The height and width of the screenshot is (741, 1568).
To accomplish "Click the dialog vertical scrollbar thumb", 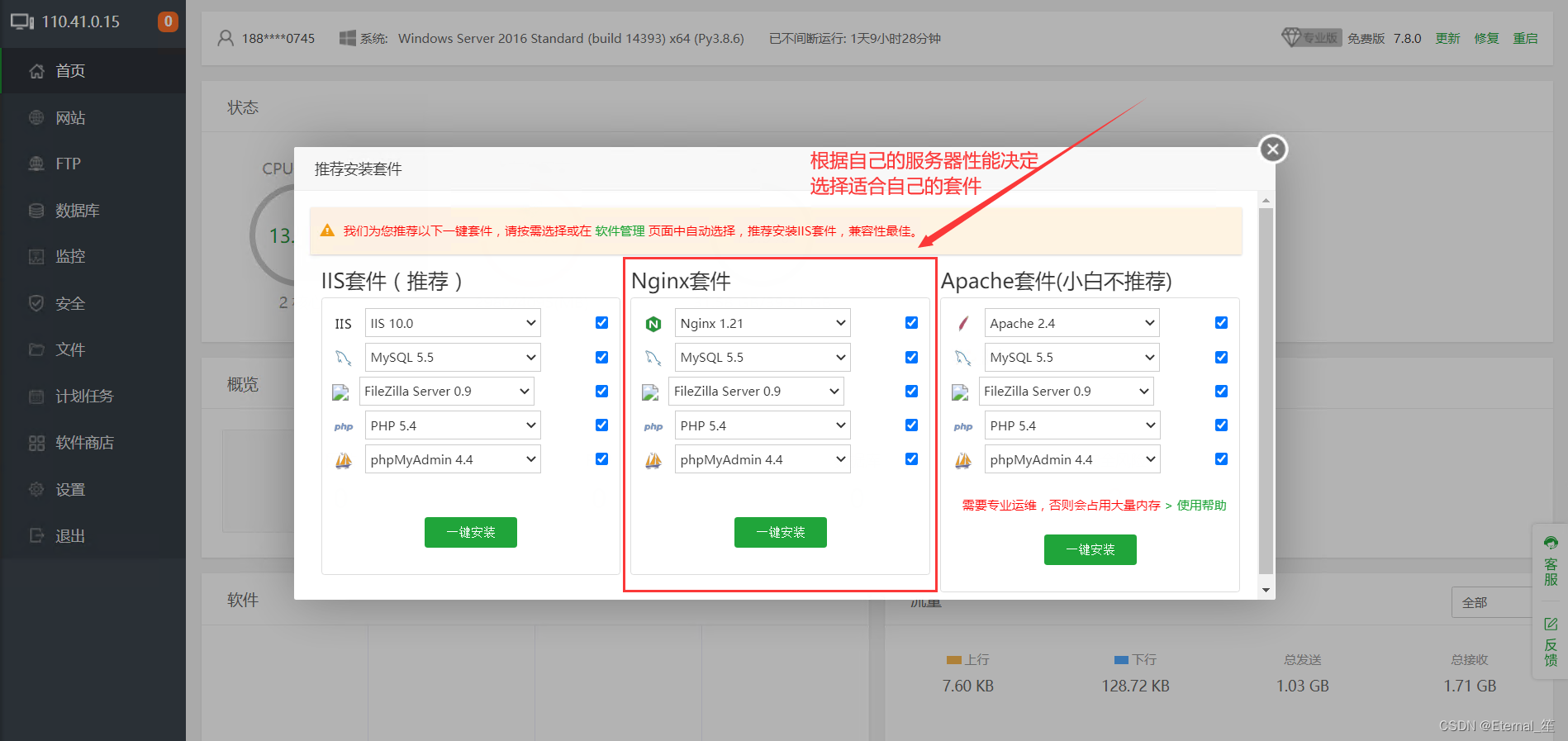I will pos(1266,390).
